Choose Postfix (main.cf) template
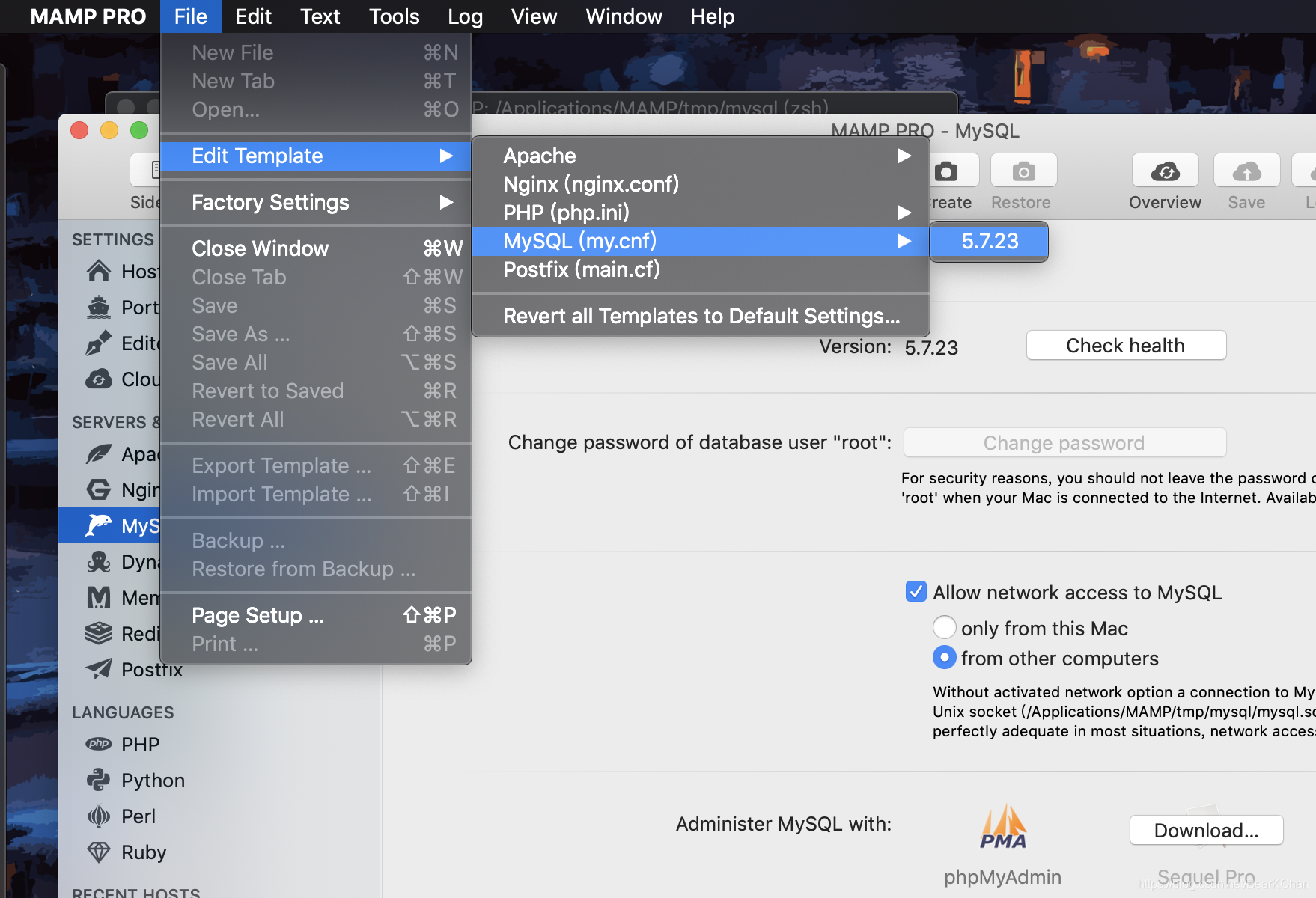1316x898 pixels. coord(701,269)
